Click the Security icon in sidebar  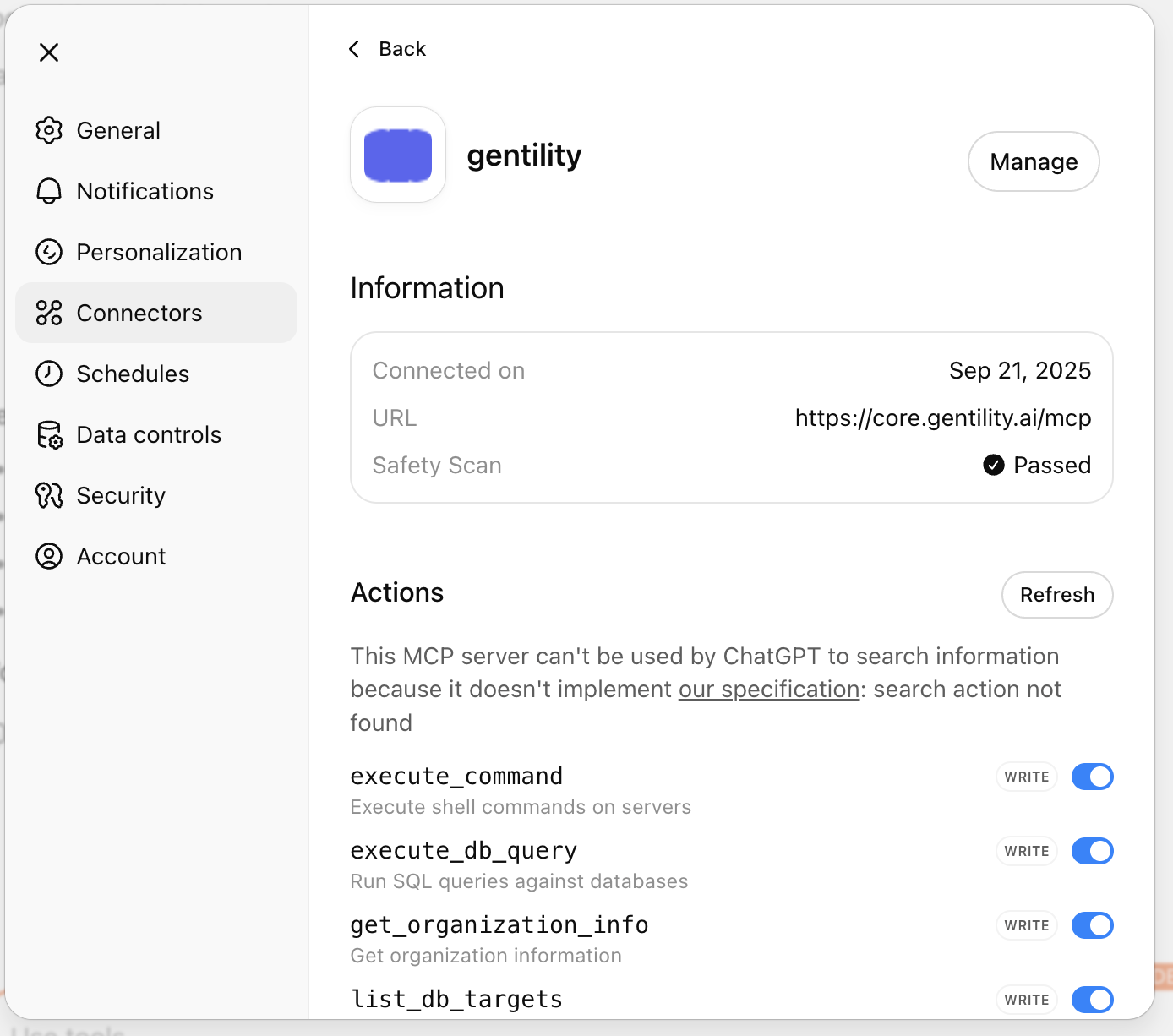pos(49,495)
